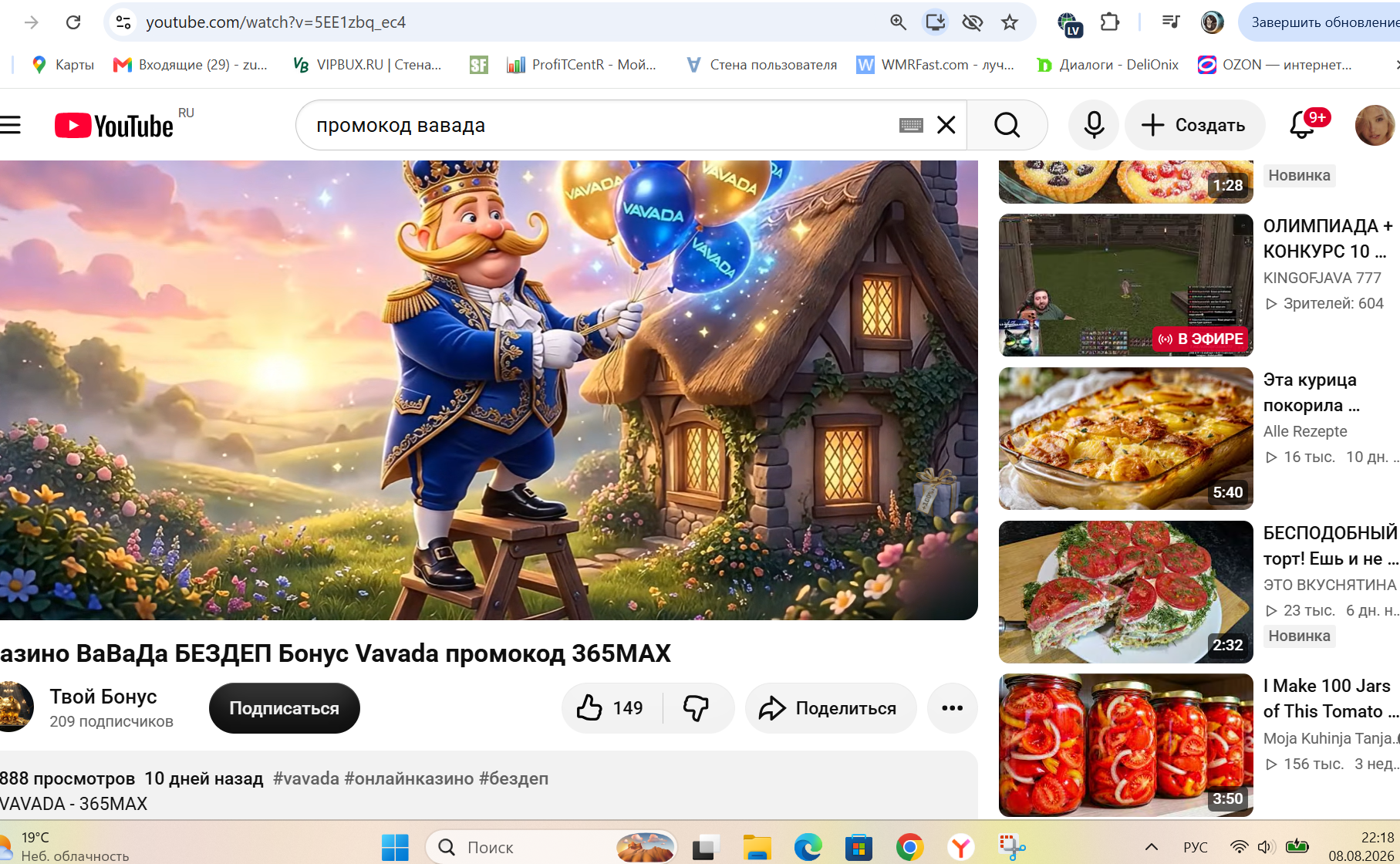Open Yandex Browser from the taskbar
Screen dimensions: 1400x864
point(961,848)
